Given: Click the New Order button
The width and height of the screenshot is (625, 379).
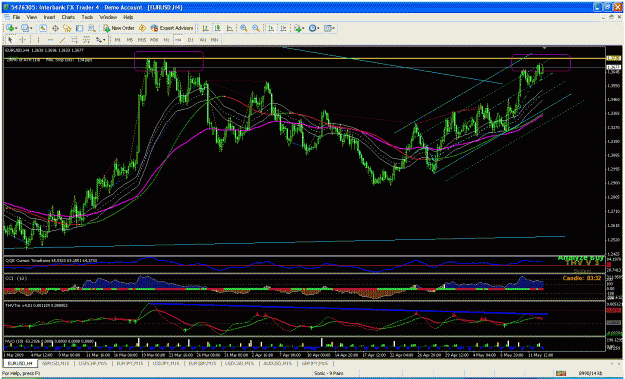Looking at the screenshot, I should coord(118,28).
